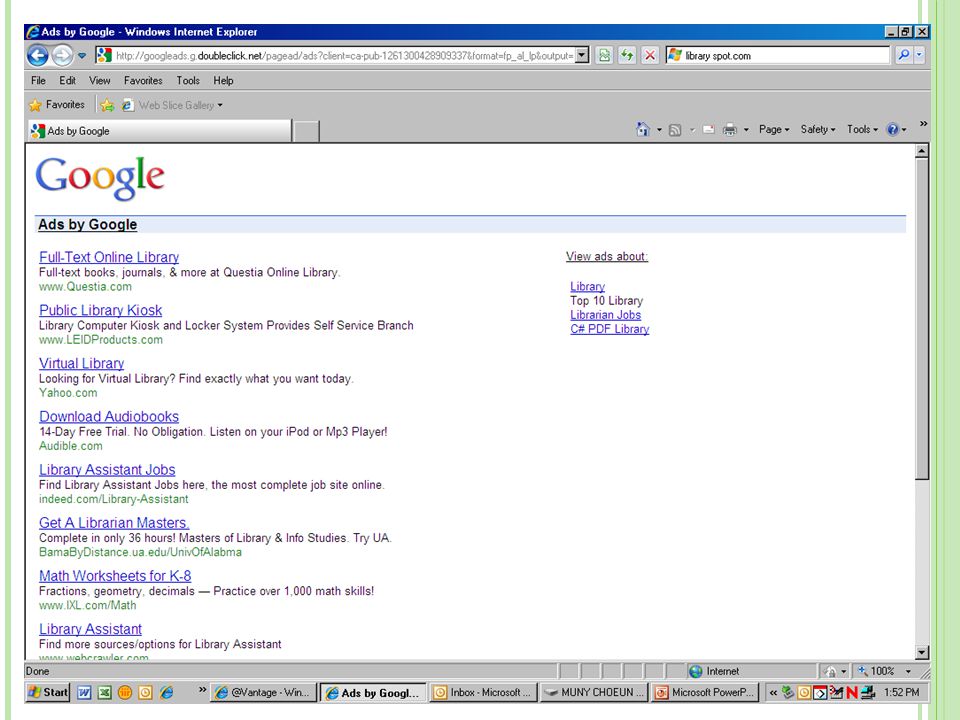Image resolution: width=960 pixels, height=720 pixels.
Task: Open the Tools menu in menu bar
Action: [x=188, y=80]
